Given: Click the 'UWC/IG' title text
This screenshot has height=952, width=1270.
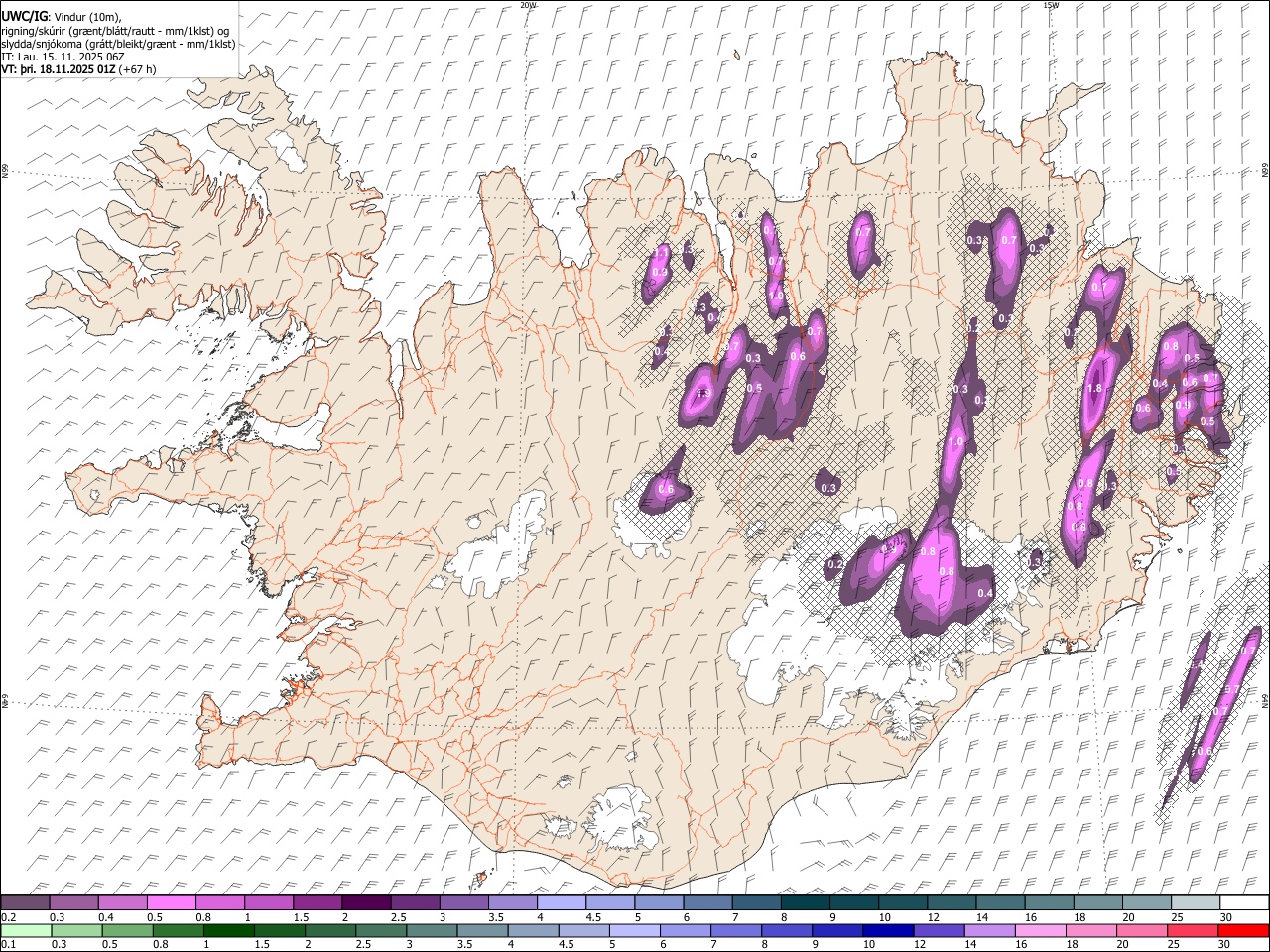Looking at the screenshot, I should pos(24,16).
